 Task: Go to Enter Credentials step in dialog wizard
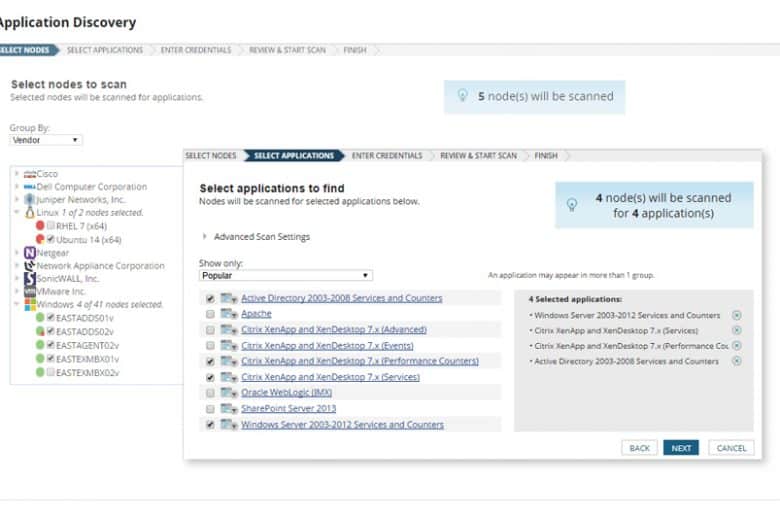point(387,156)
